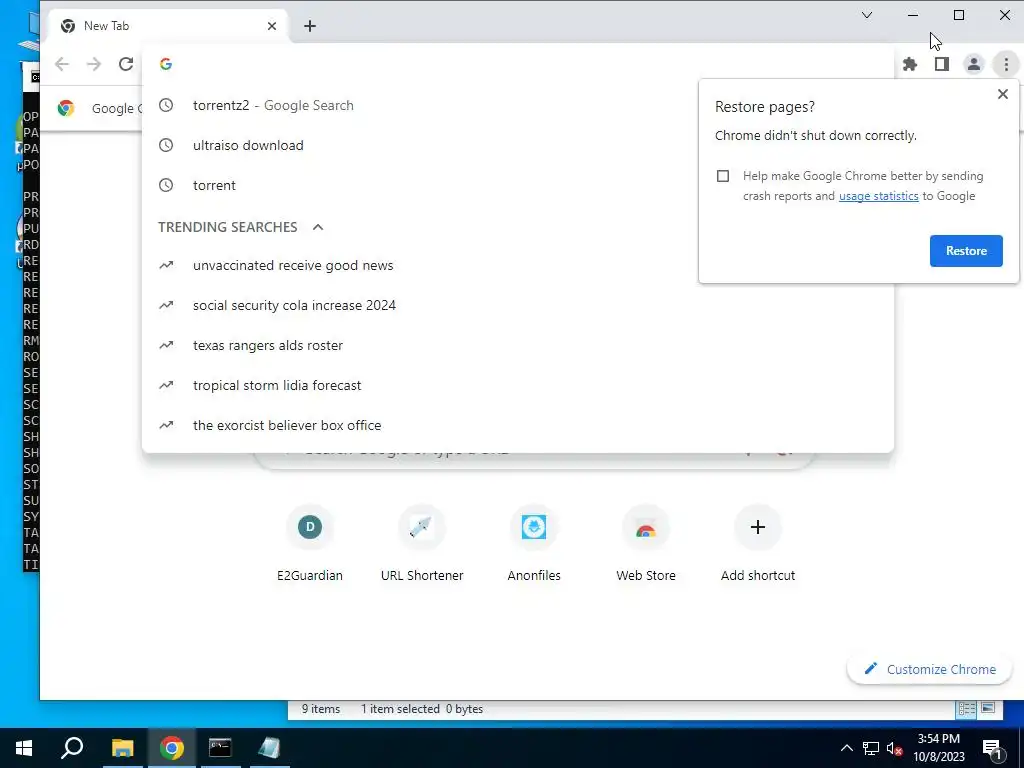This screenshot has height=768, width=1024.
Task: Choose tropical storm lidia forecast suggestion
Action: 517,385
